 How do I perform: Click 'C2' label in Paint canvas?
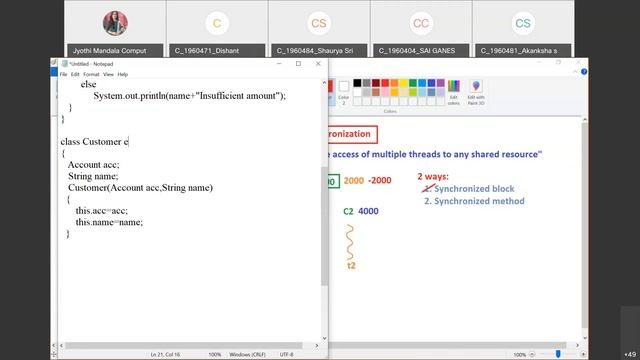[x=348, y=211]
